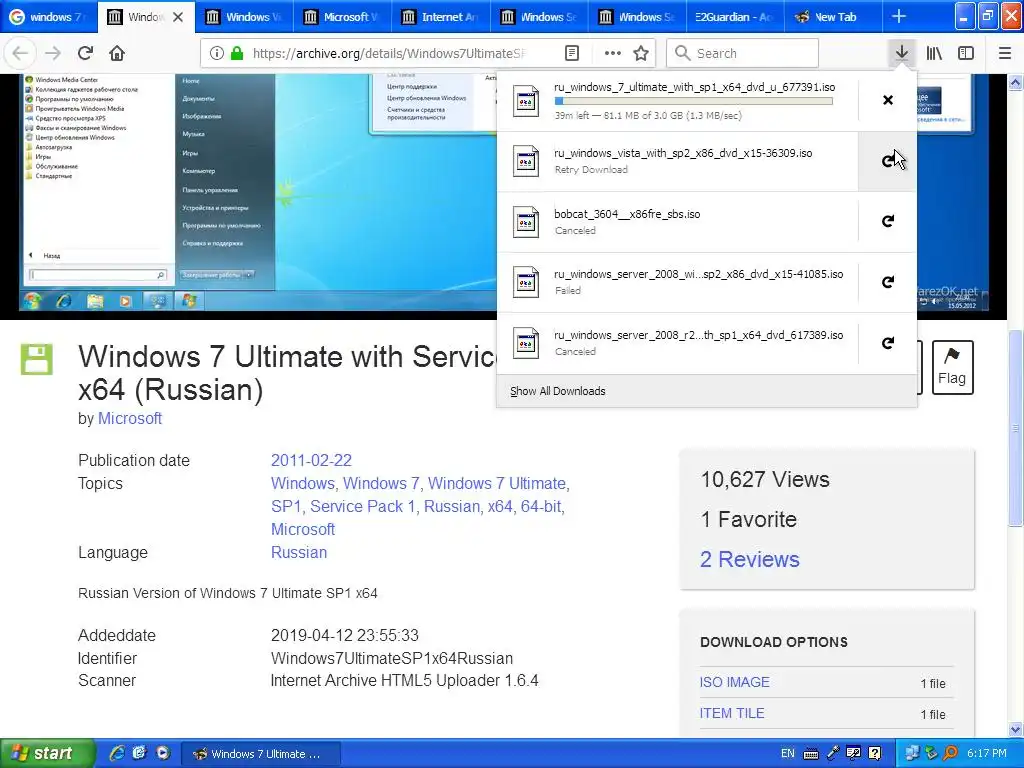Retry the ru_windows_vista iso download
Viewport: 1024px width, 768px height.
[888, 161]
